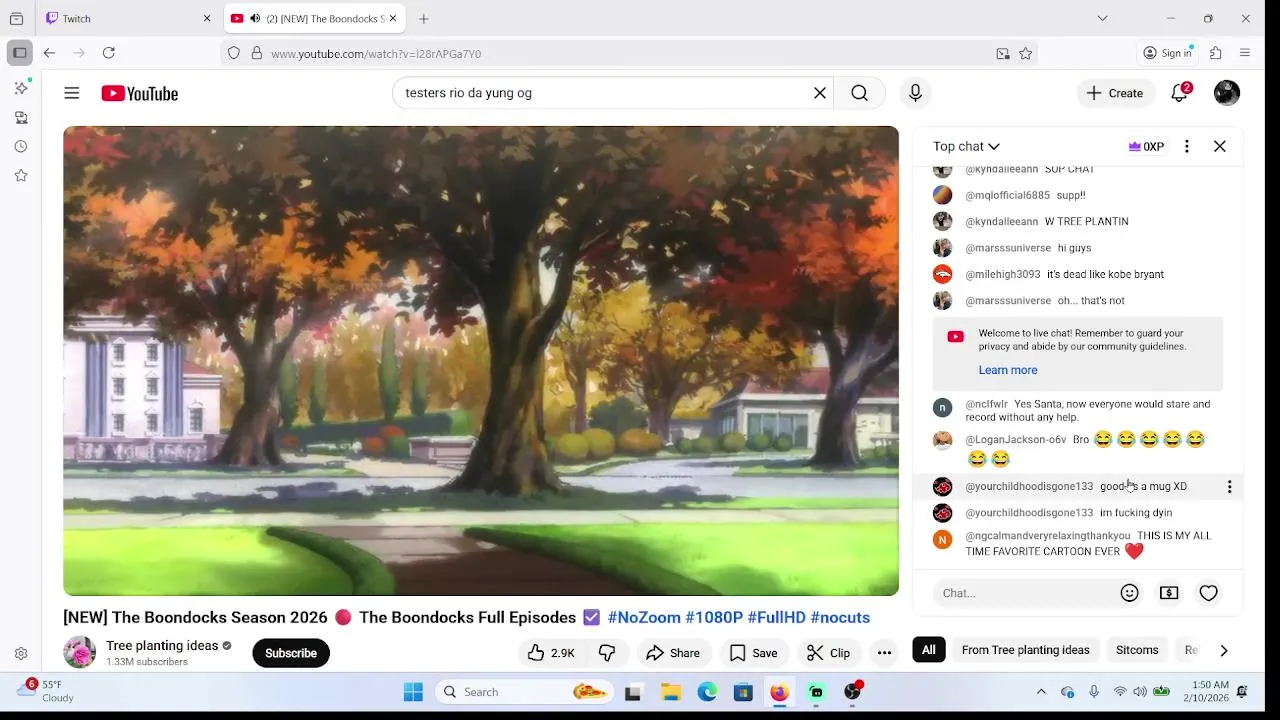Open Firefox extensions puzzle icon

click(x=1216, y=53)
